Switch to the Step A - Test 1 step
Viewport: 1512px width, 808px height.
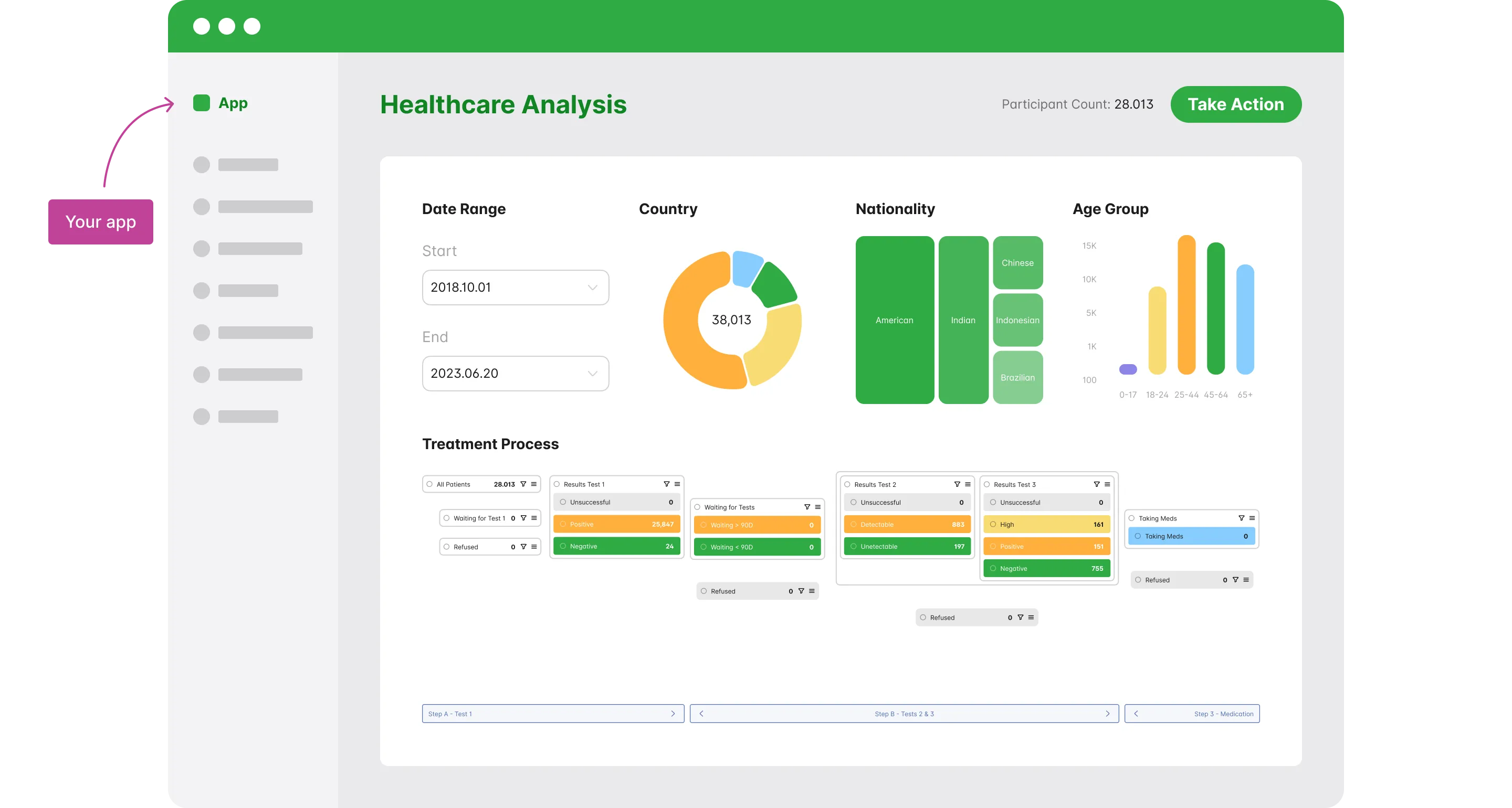[x=552, y=714]
